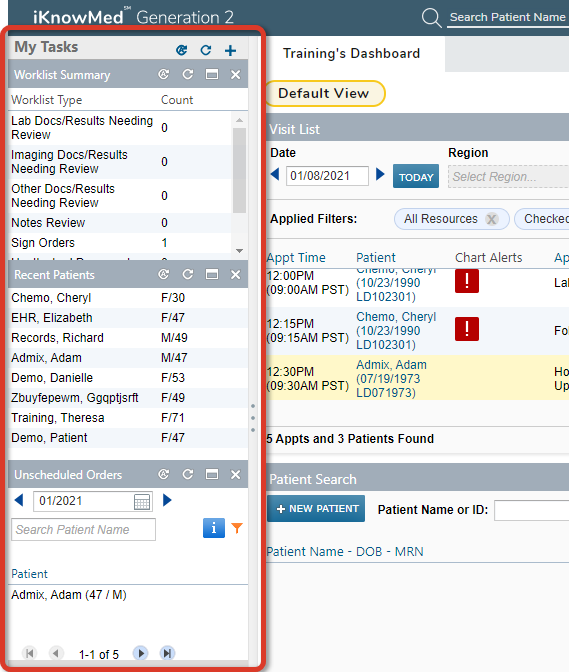The image size is (569, 672).
Task: Open the Training's Dashboard tab
Action: click(x=352, y=54)
